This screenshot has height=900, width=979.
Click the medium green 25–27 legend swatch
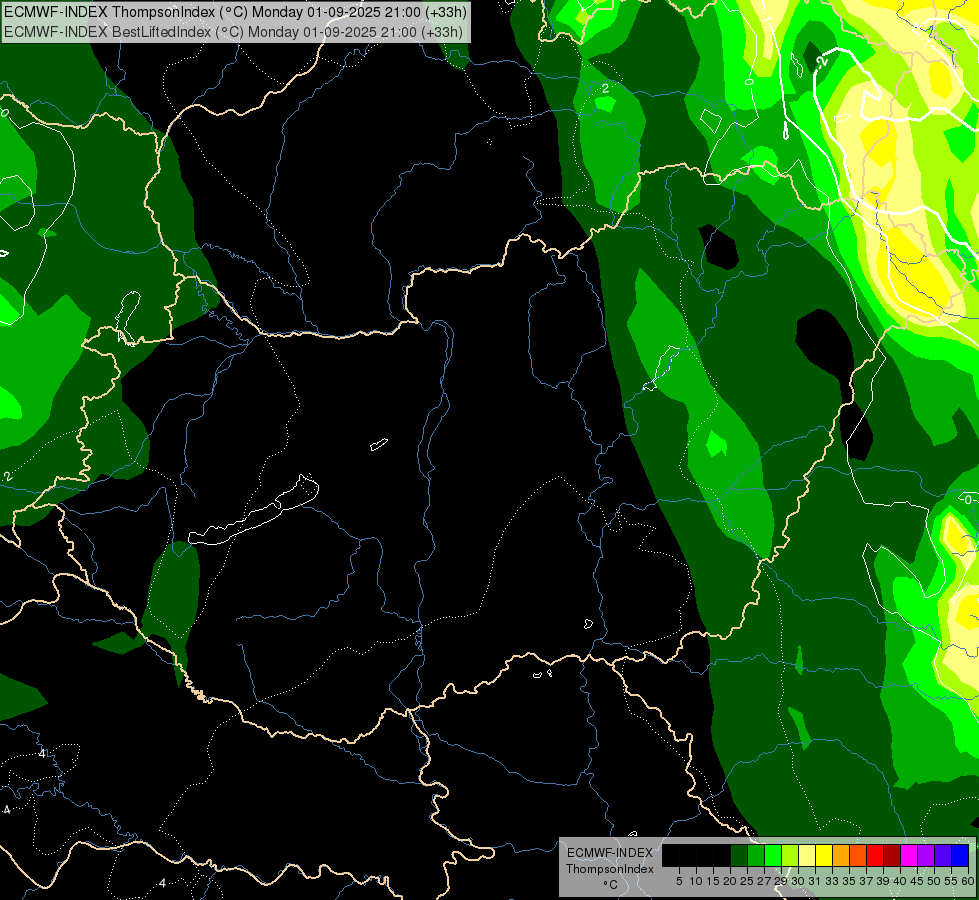[756, 856]
